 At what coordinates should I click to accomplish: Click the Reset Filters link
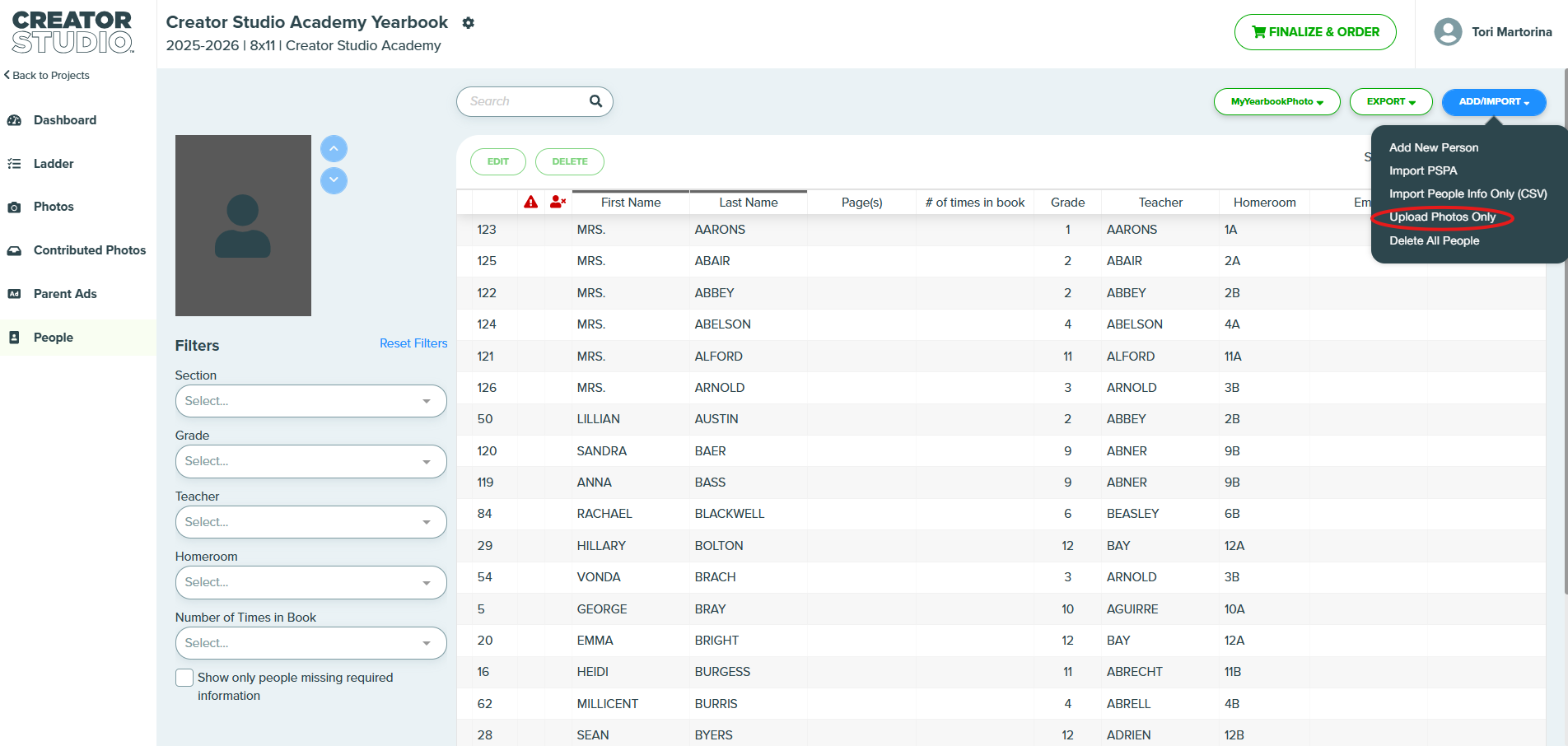pyautogui.click(x=413, y=343)
